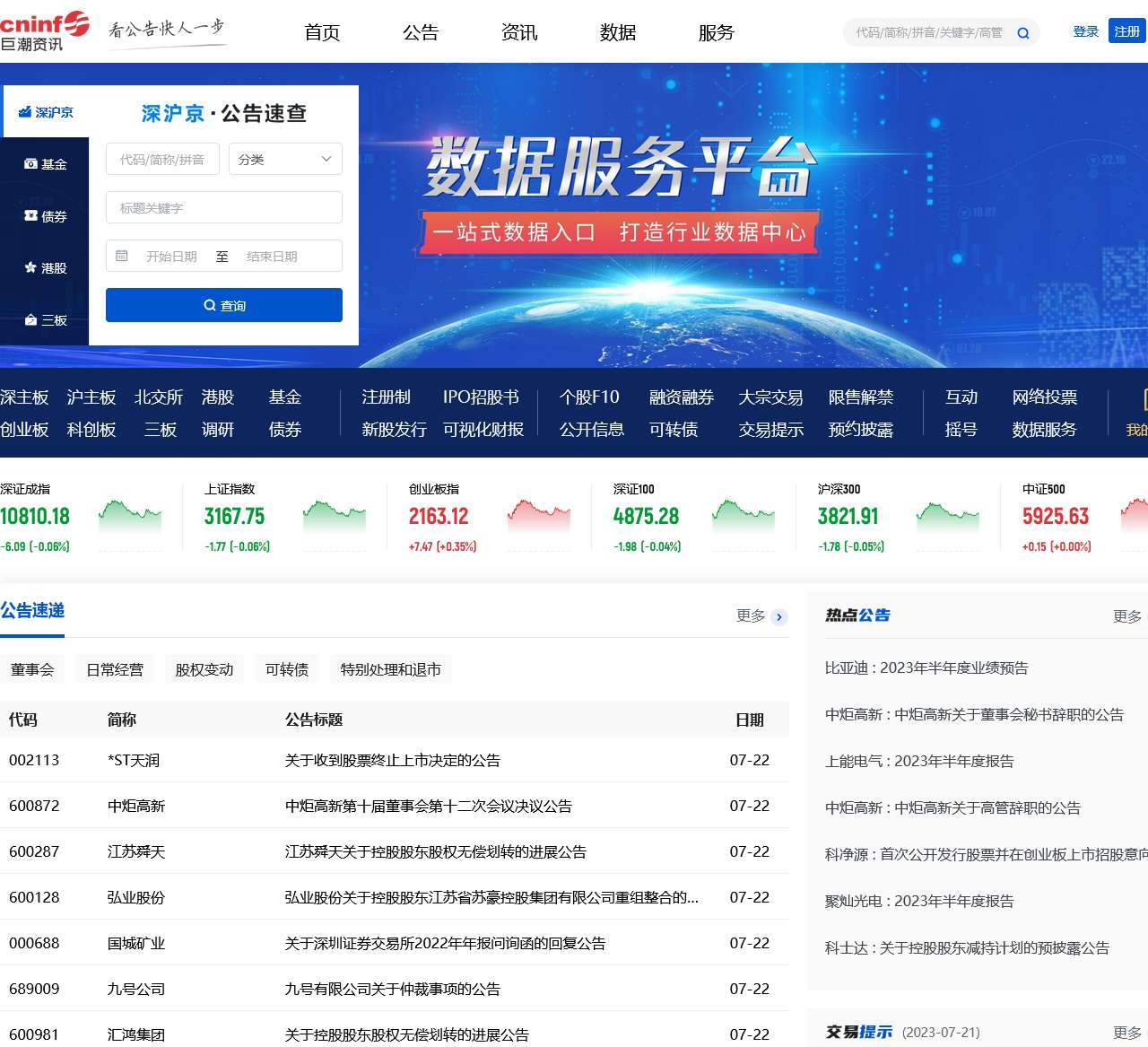Open the 深主板 navigation link

pyautogui.click(x=24, y=397)
